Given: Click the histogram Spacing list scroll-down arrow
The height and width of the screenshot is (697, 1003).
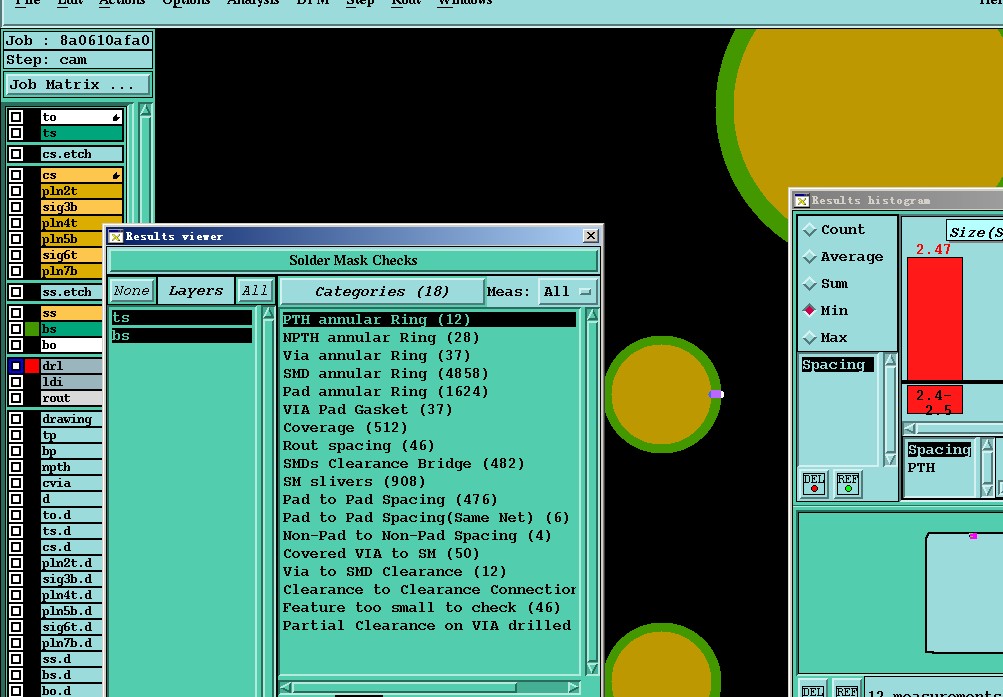Looking at the screenshot, I should tap(890, 458).
